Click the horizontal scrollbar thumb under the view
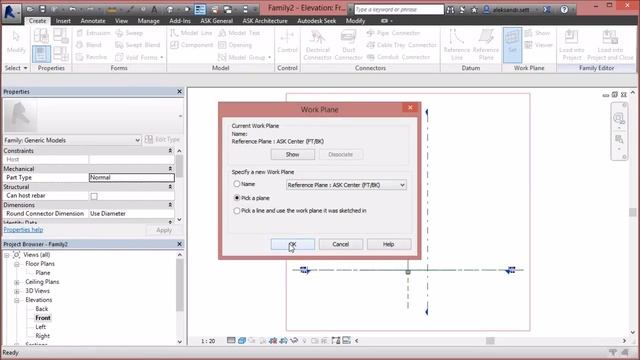This screenshot has height=360, width=640. [x=490, y=340]
